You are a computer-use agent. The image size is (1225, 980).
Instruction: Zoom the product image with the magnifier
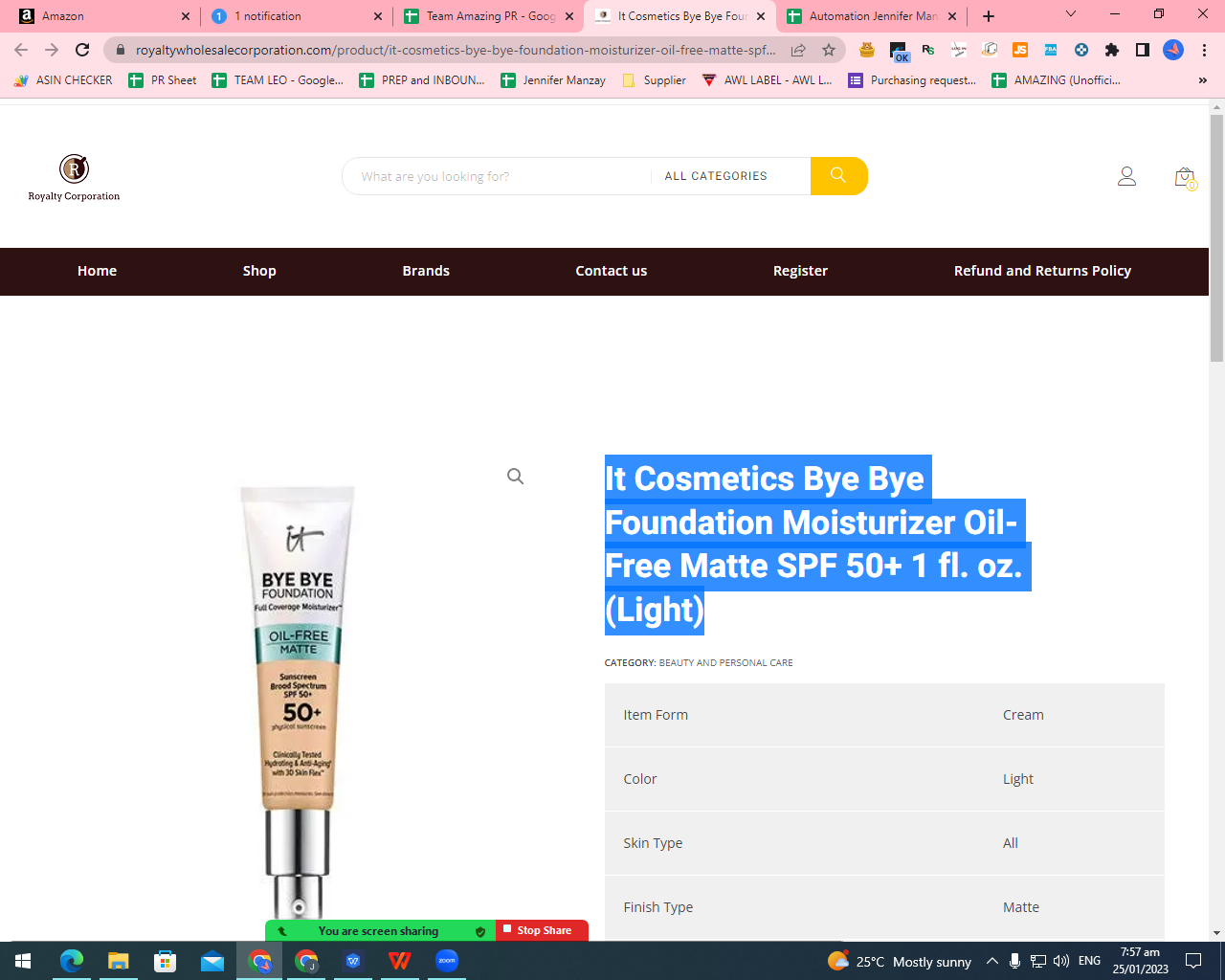(515, 477)
